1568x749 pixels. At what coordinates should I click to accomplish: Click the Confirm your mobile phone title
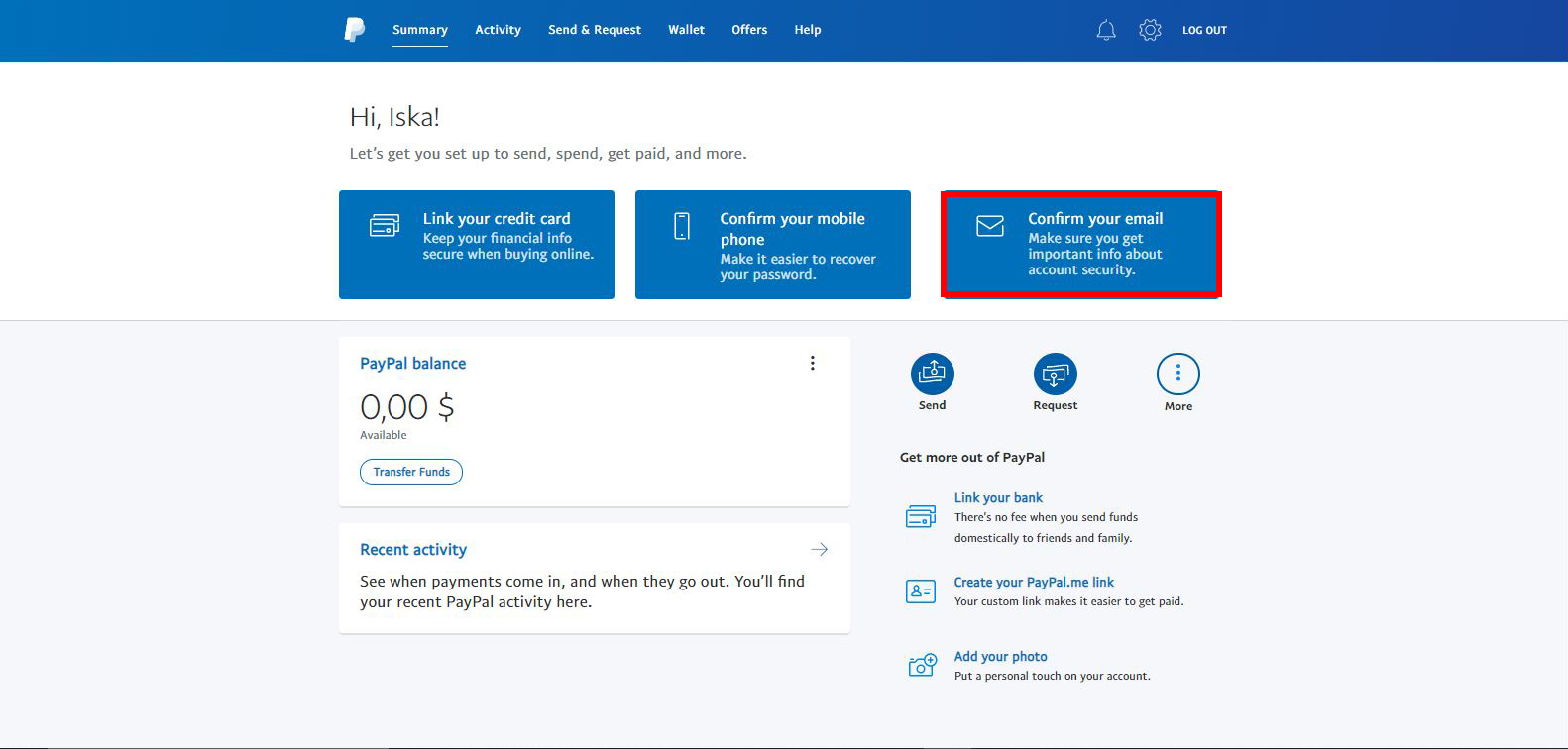pos(792,229)
